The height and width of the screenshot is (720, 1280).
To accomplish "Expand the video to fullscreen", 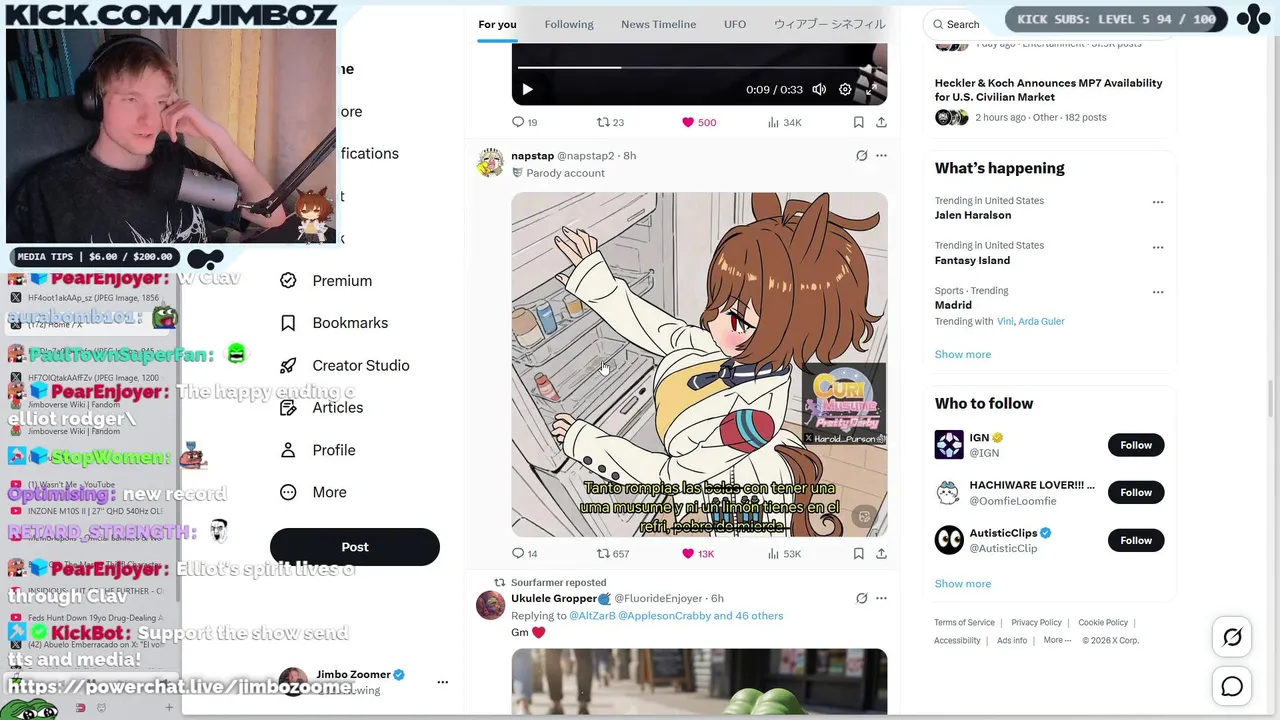I will (x=871, y=90).
